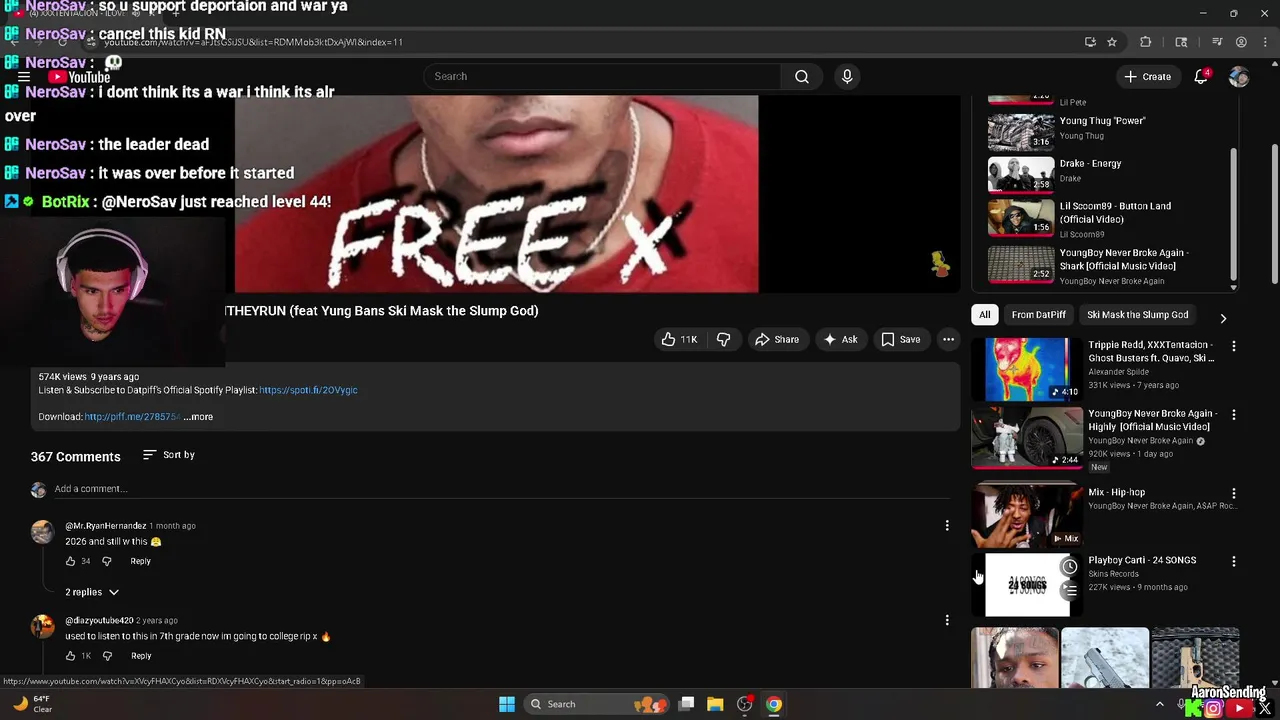This screenshot has width=1280, height=720.
Task: Expand 2 replies under RyanHernandez comment
Action: click(92, 592)
